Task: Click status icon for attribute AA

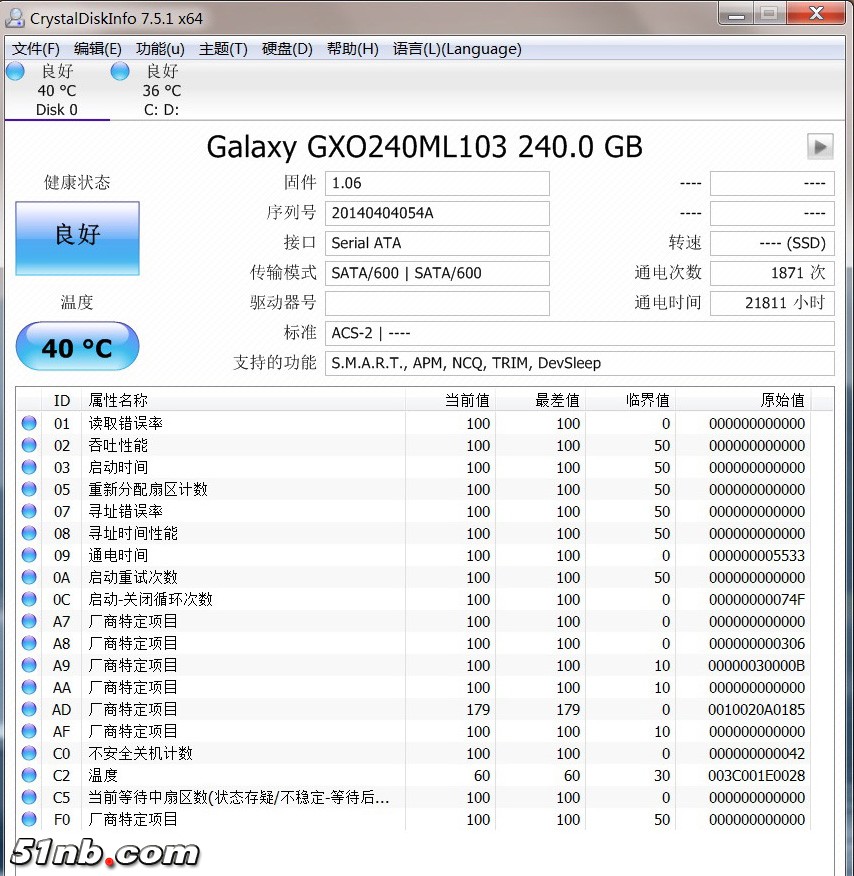Action: pyautogui.click(x=29, y=687)
